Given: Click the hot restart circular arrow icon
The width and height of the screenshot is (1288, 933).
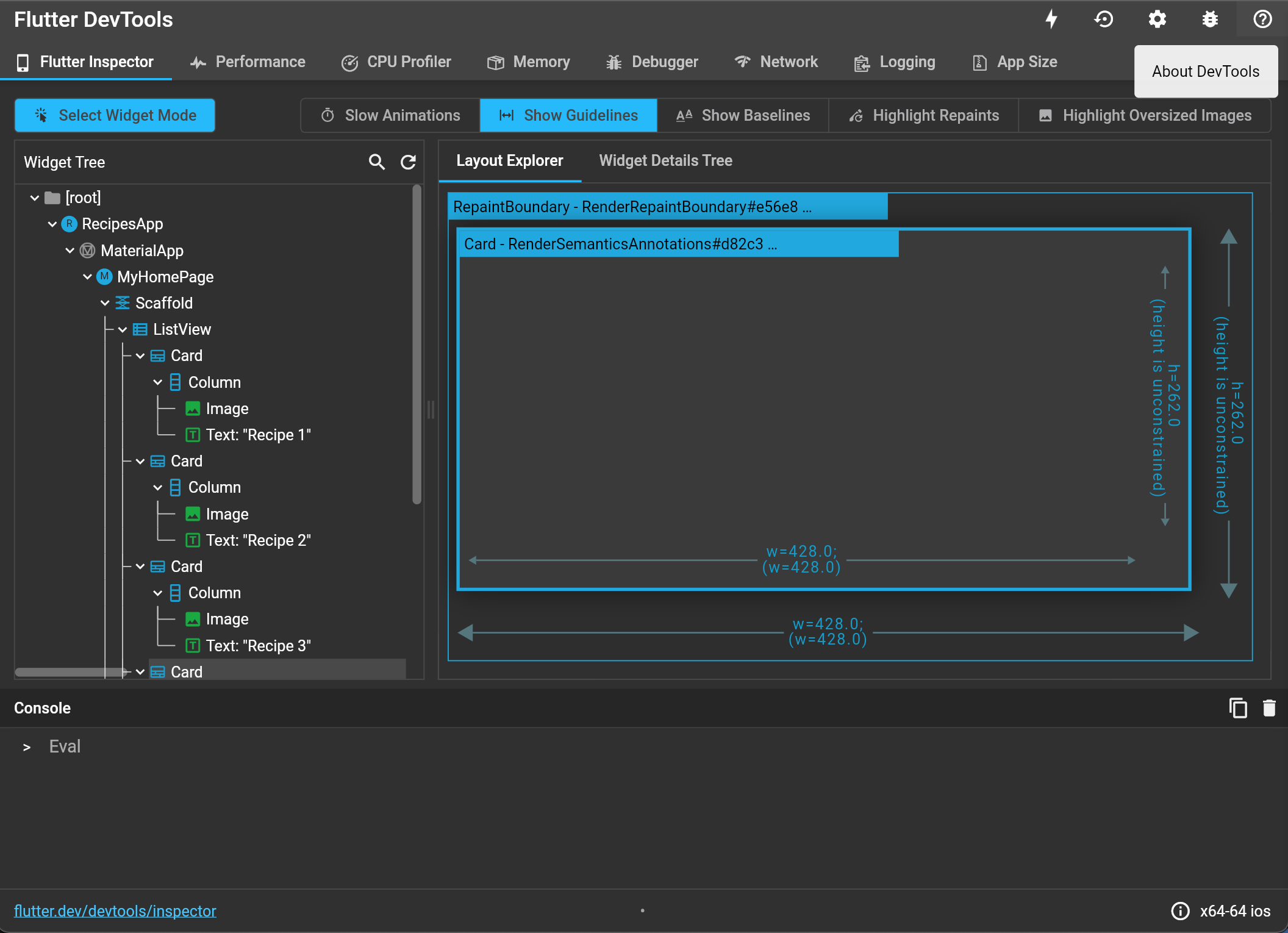Looking at the screenshot, I should coord(1104,20).
